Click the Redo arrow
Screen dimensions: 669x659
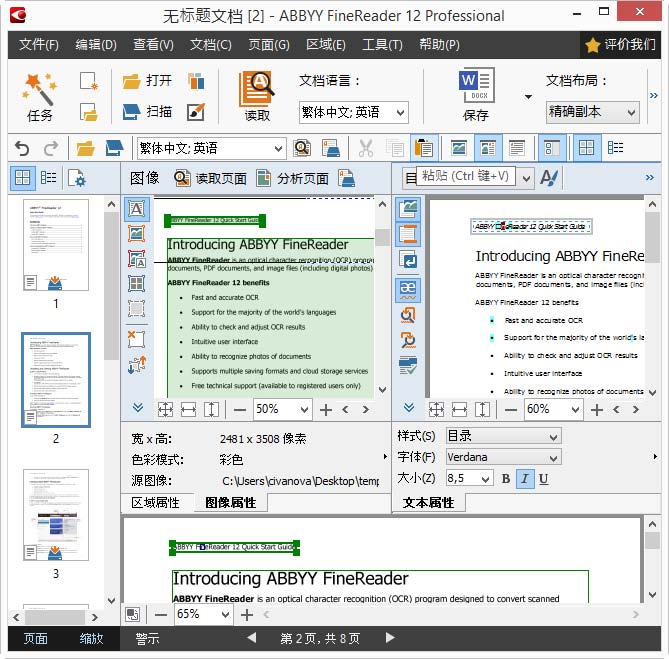point(51,148)
